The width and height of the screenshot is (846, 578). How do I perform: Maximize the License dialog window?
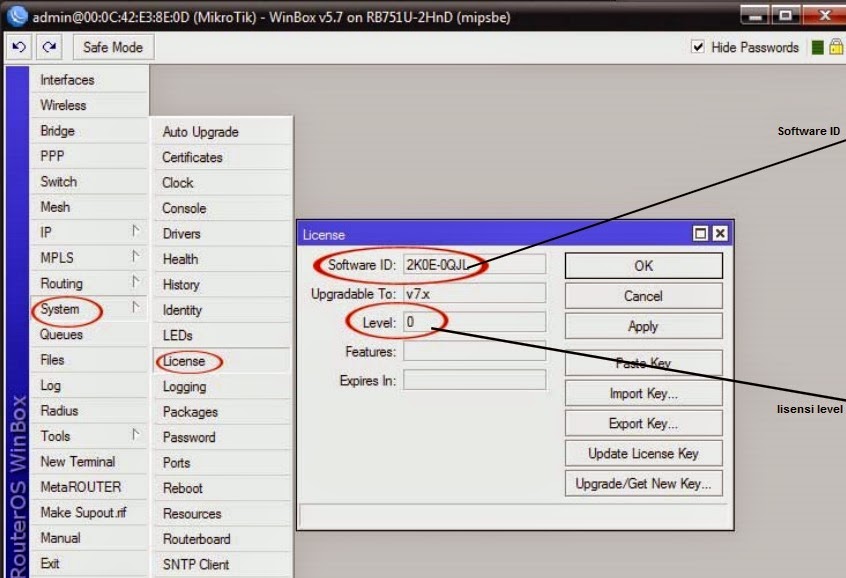[x=700, y=234]
